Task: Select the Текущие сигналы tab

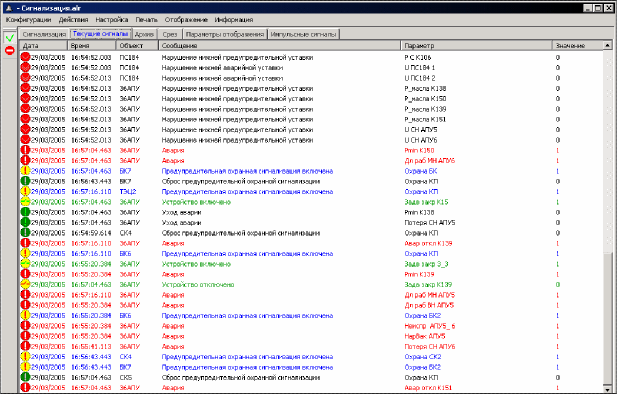Action: pyautogui.click(x=101, y=34)
